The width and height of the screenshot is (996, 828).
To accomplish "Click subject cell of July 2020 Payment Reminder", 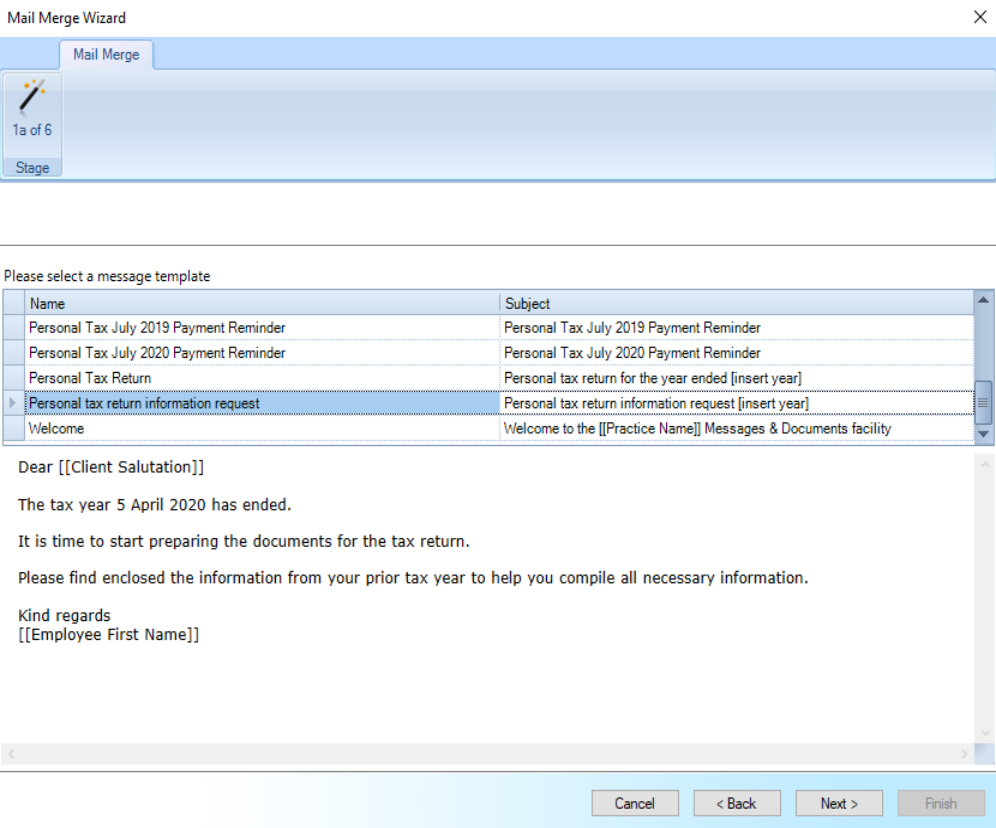I will (x=736, y=353).
